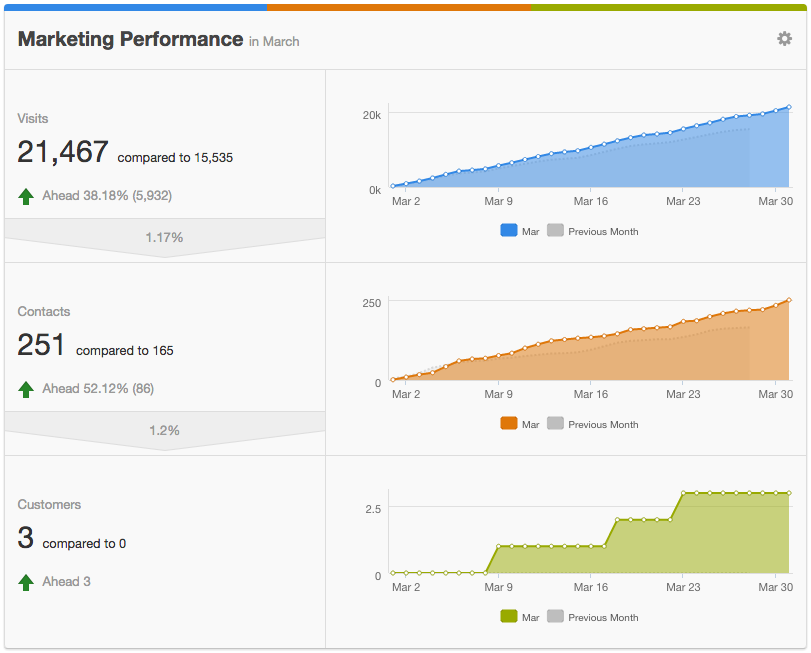Click the 'compared to 0' text
Screen dimensions: 811x653
[x=84, y=543]
